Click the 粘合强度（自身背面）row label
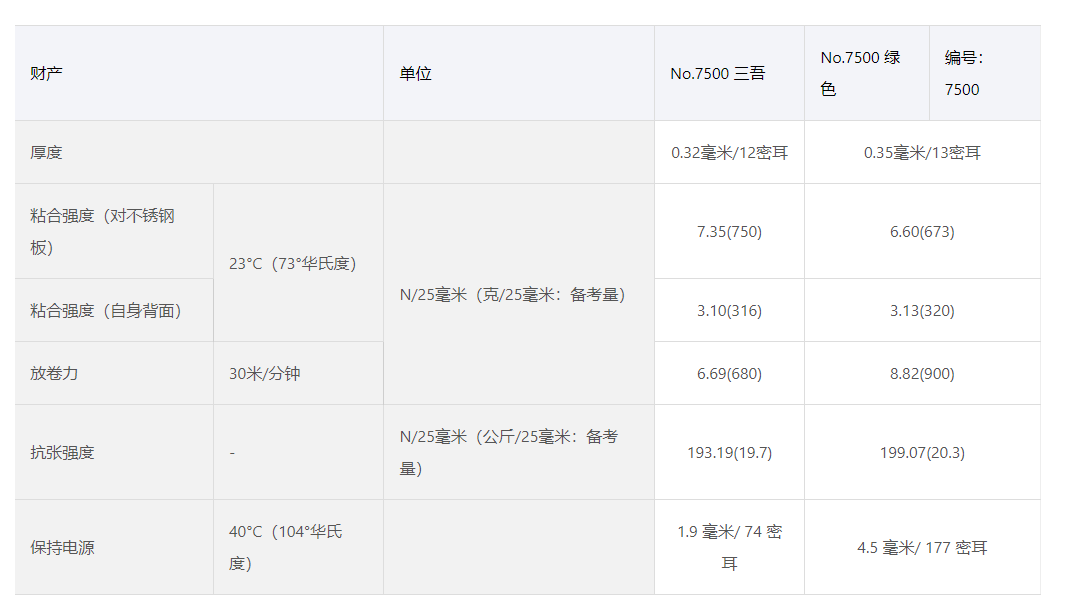The image size is (1085, 613). pos(107,311)
